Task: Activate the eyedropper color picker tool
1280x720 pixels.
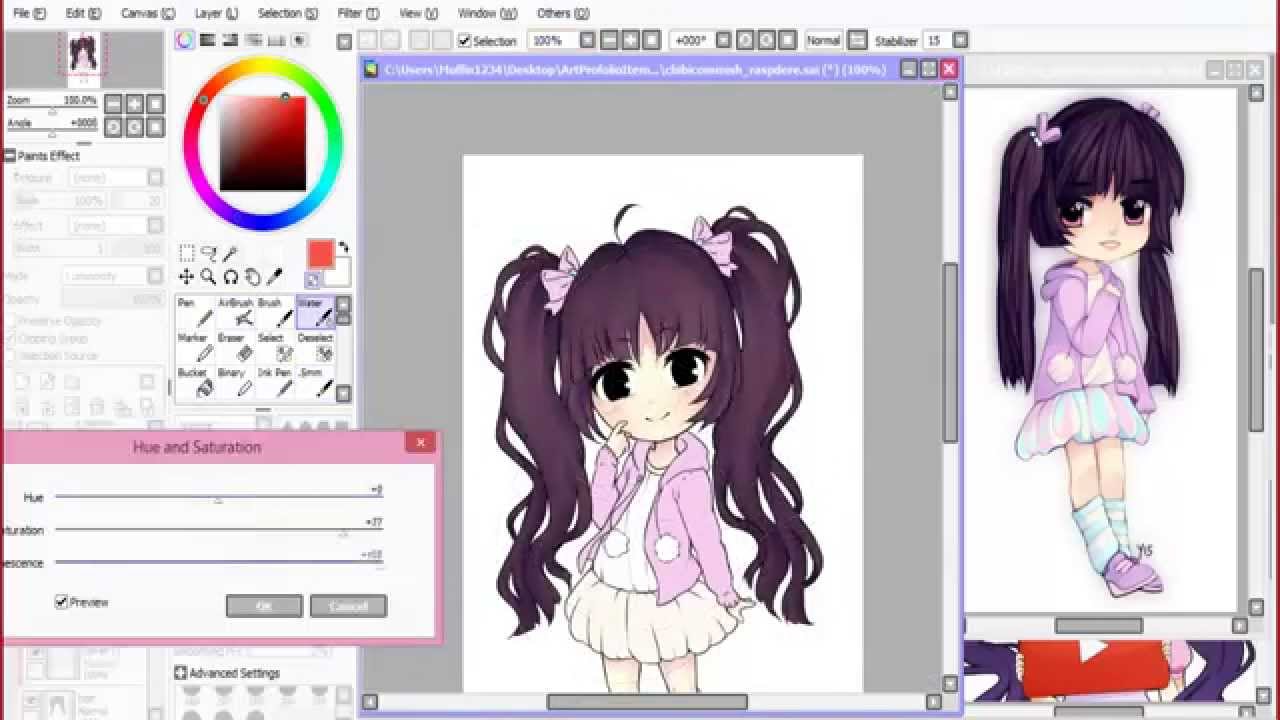Action: pyautogui.click(x=274, y=276)
